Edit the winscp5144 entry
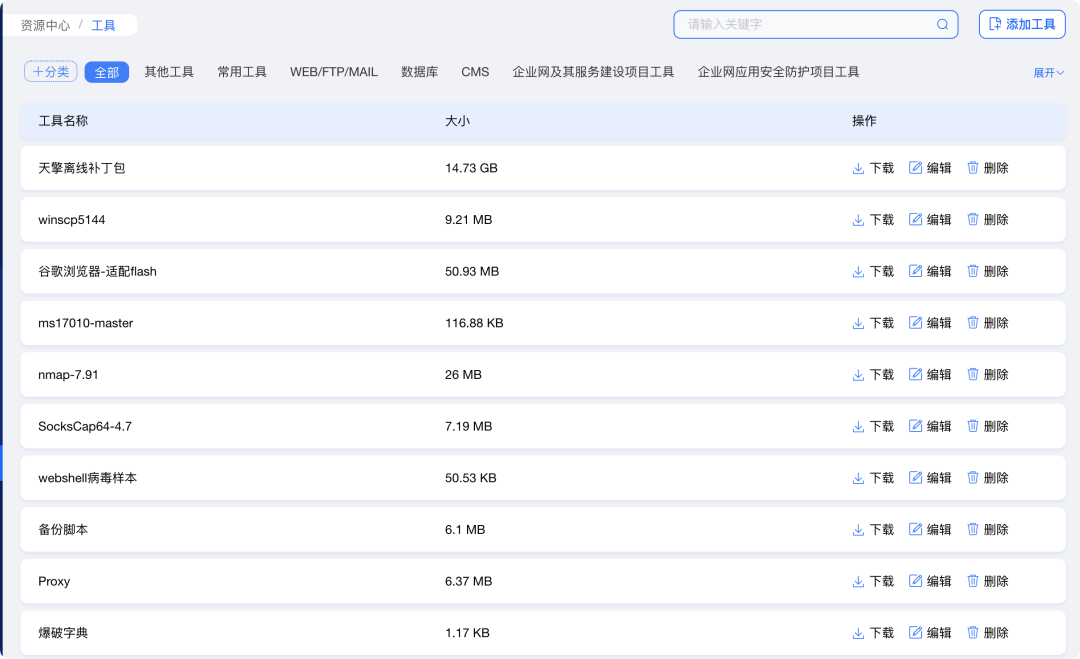Viewport: 1080px width, 659px height. 930,220
